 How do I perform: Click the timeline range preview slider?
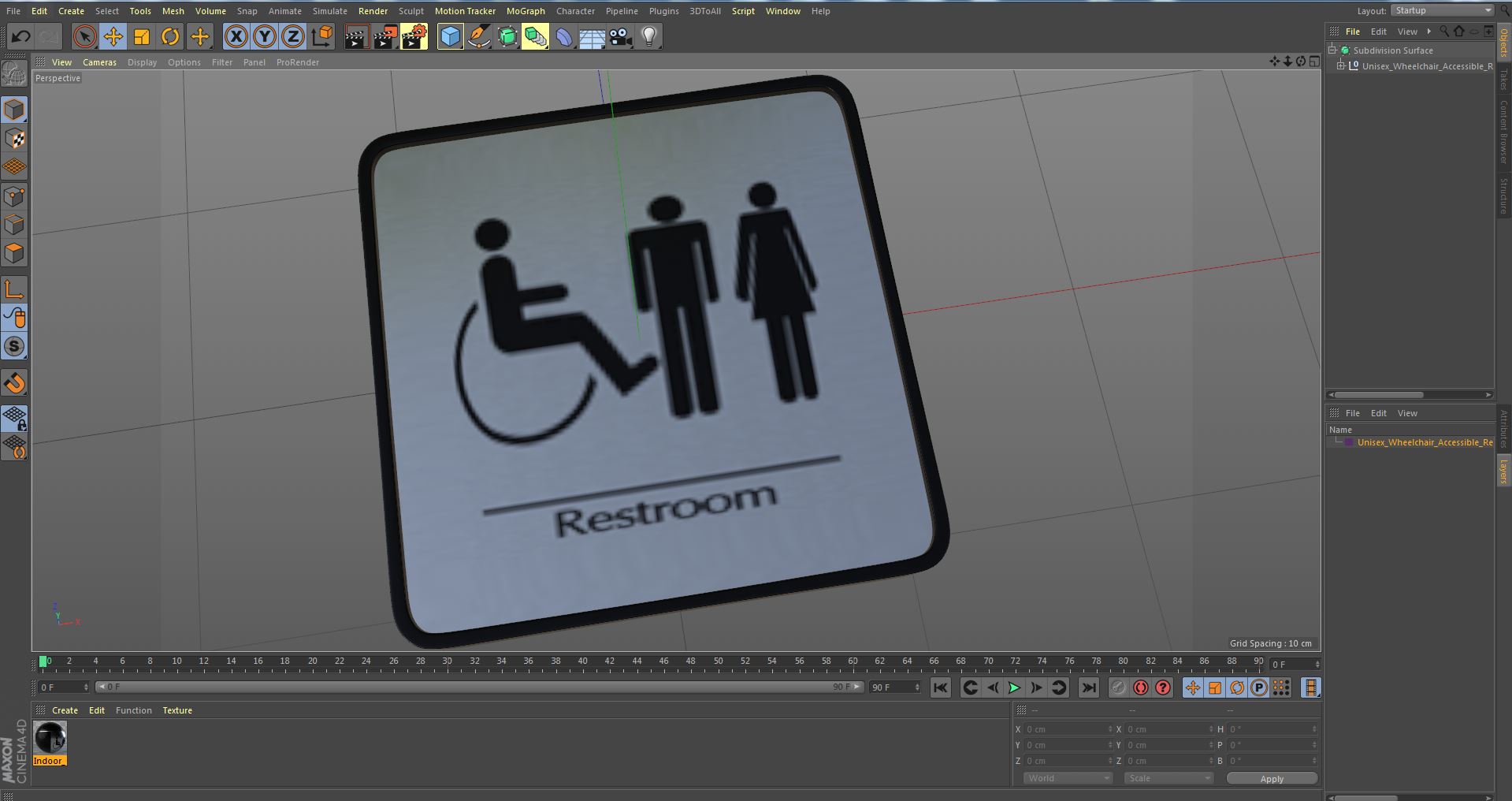point(479,687)
